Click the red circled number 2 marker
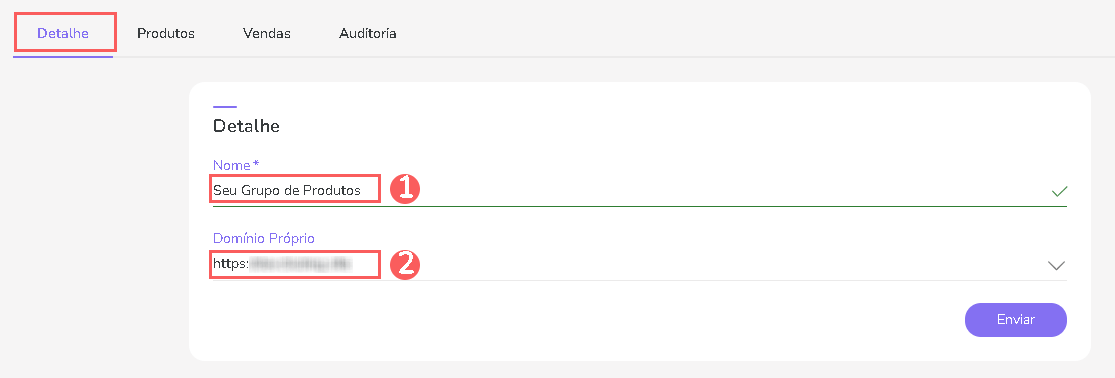 click(405, 264)
